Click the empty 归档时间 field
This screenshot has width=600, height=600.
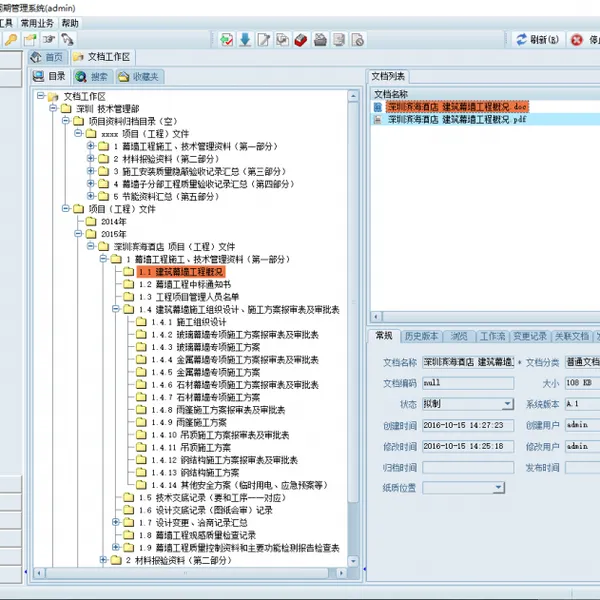[x=468, y=467]
